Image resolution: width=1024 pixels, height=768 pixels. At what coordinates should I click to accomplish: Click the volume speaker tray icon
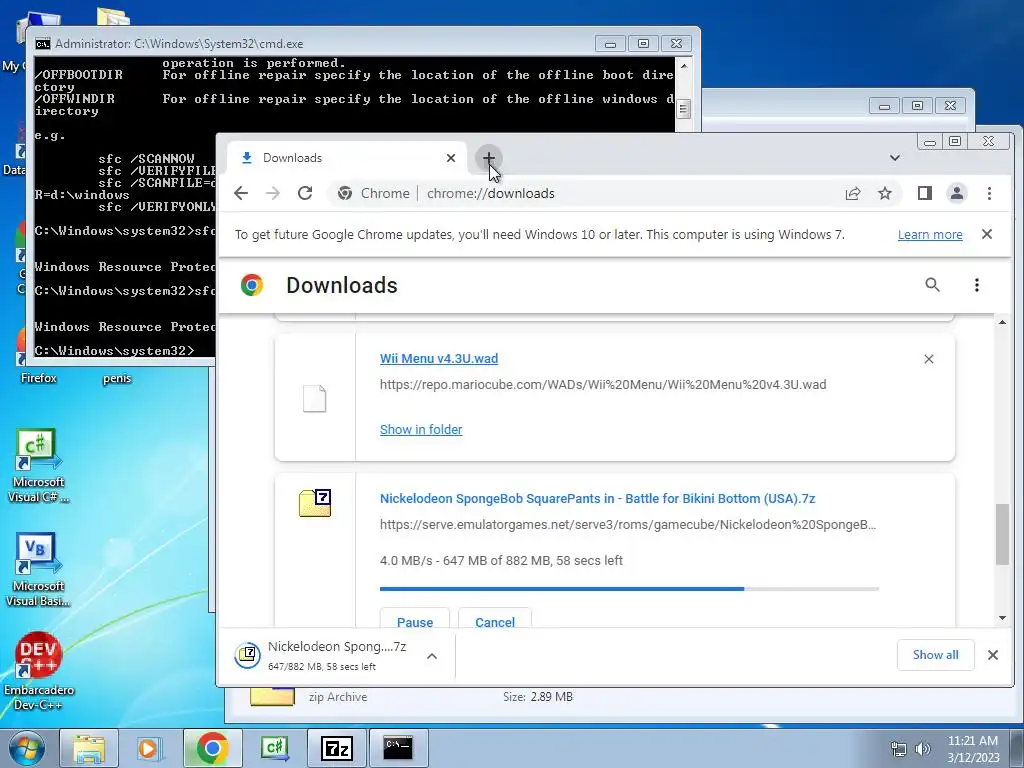point(923,748)
